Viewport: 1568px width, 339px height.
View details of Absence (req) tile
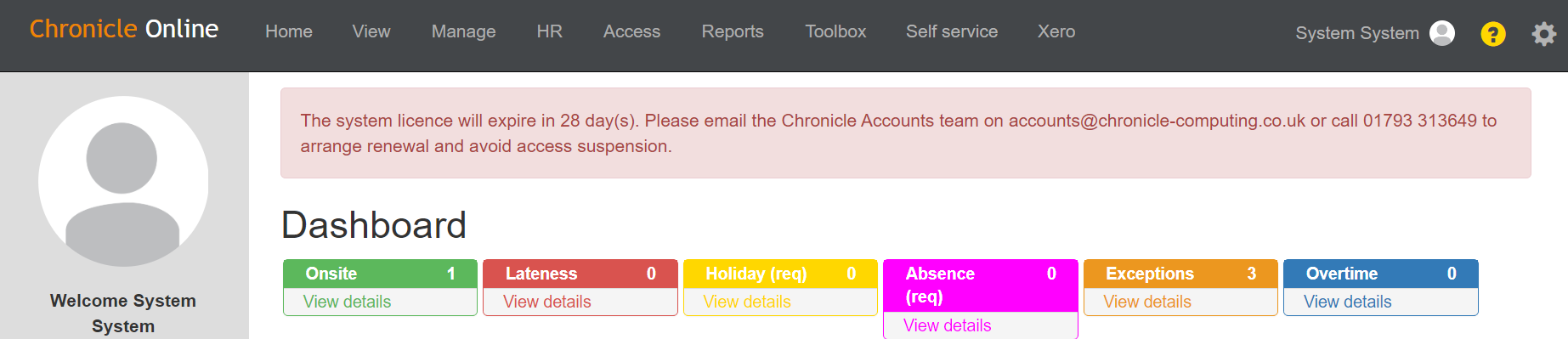tap(947, 325)
